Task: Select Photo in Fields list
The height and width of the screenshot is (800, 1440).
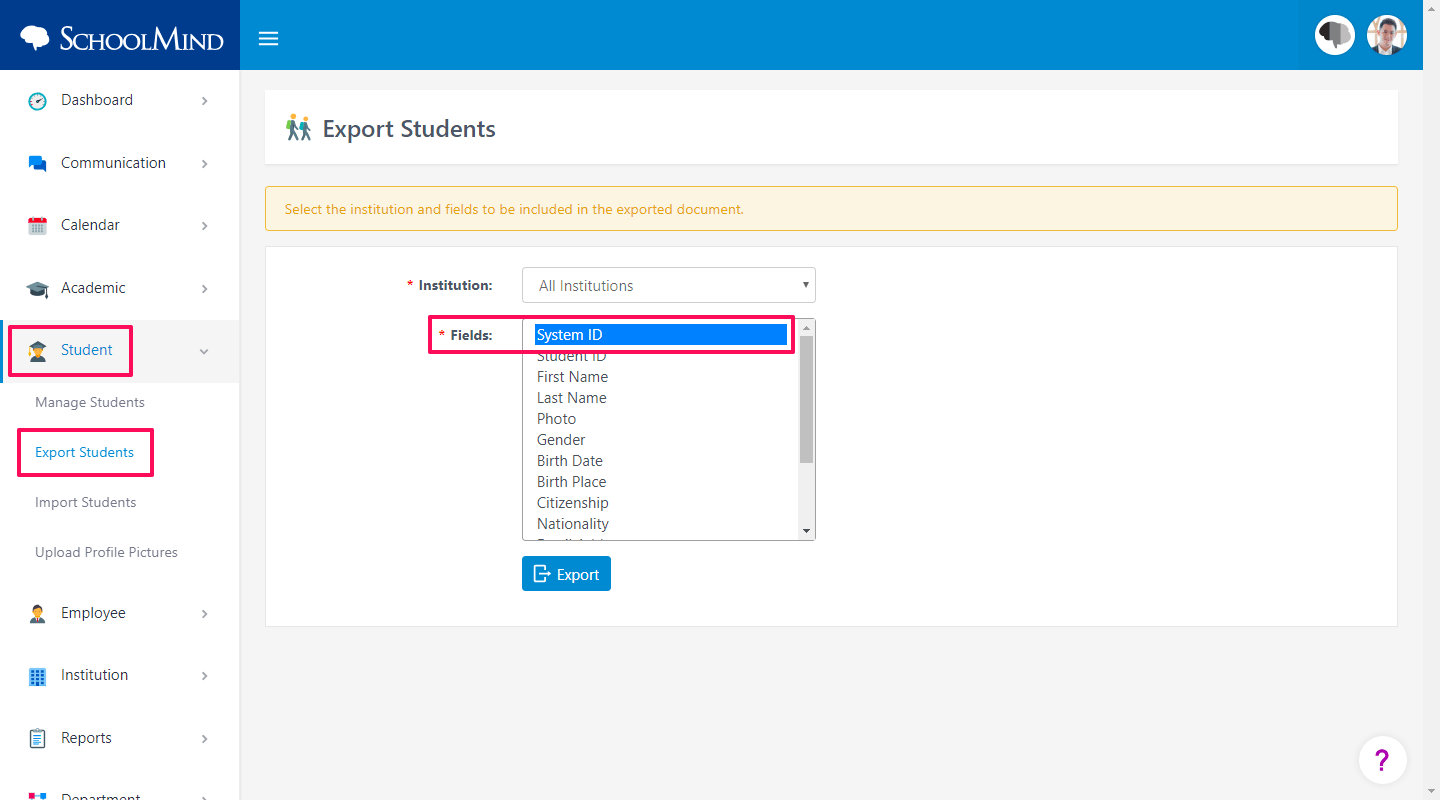Action: point(661,419)
